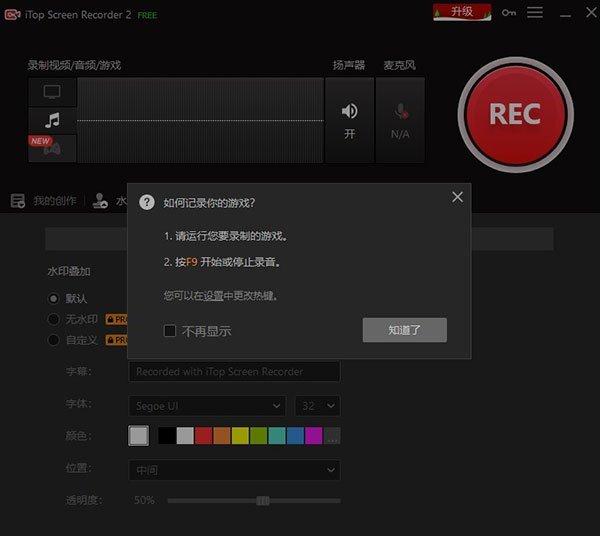
Task: Select the screen recording monitor icon
Action: (x=52, y=92)
